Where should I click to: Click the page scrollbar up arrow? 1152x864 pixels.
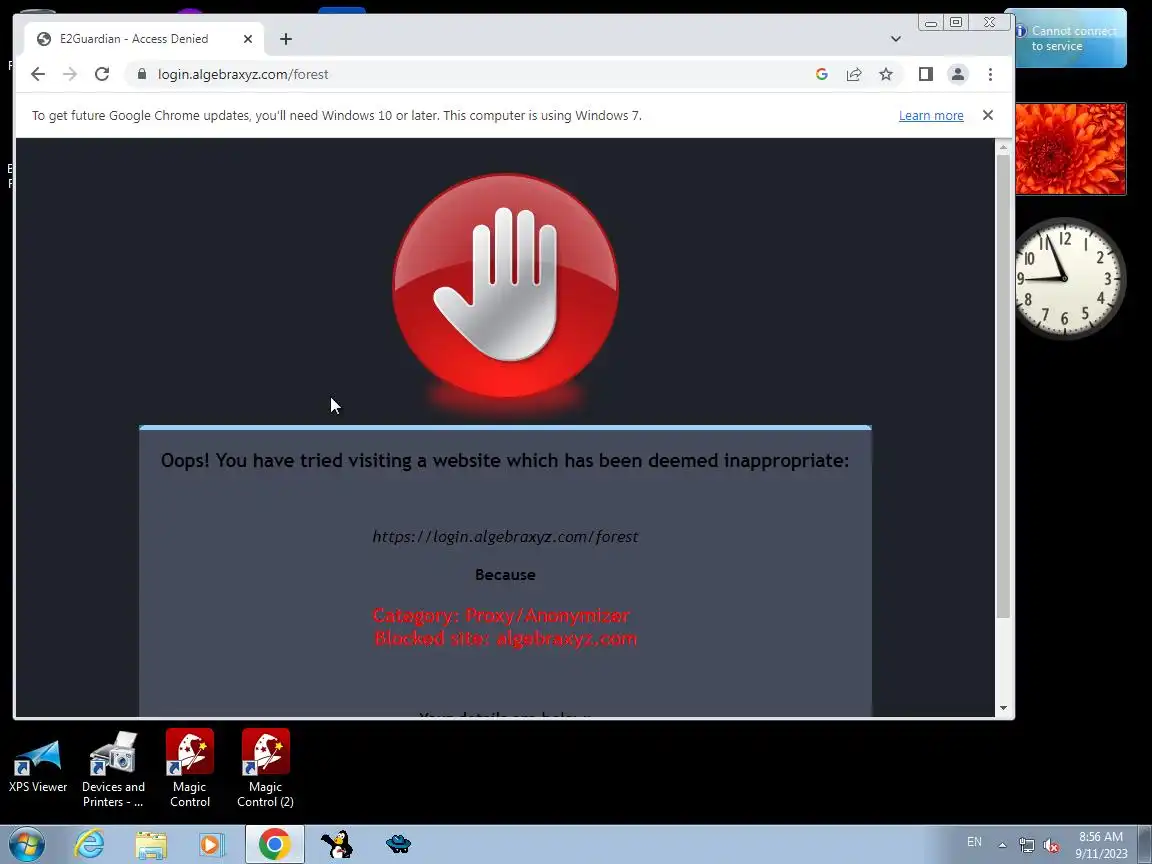(1004, 148)
